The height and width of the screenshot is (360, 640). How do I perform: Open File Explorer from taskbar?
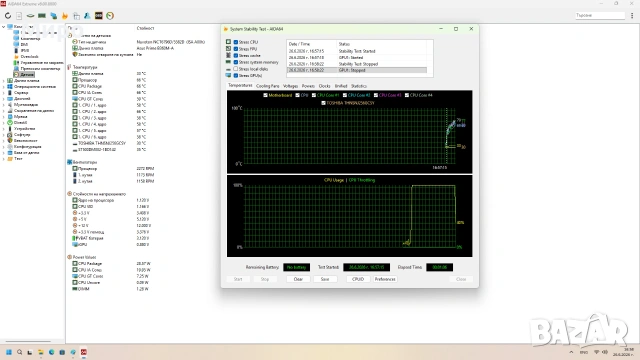click(x=41, y=352)
